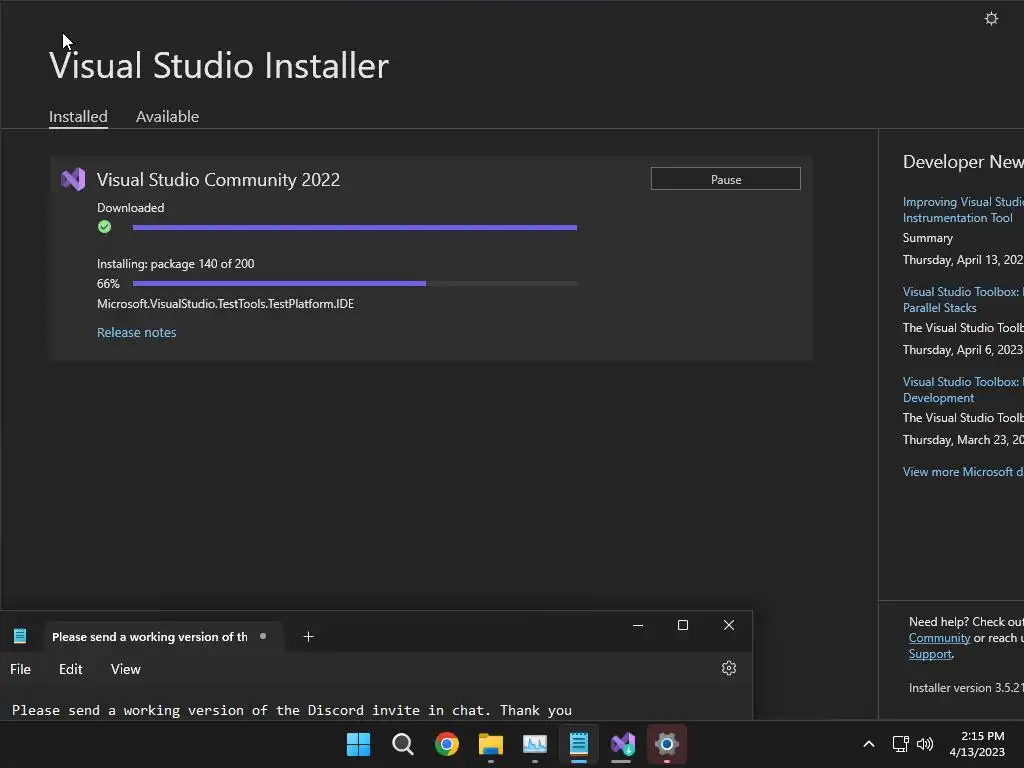Click the Summary text under the first news item
The width and height of the screenshot is (1024, 768).
927,238
